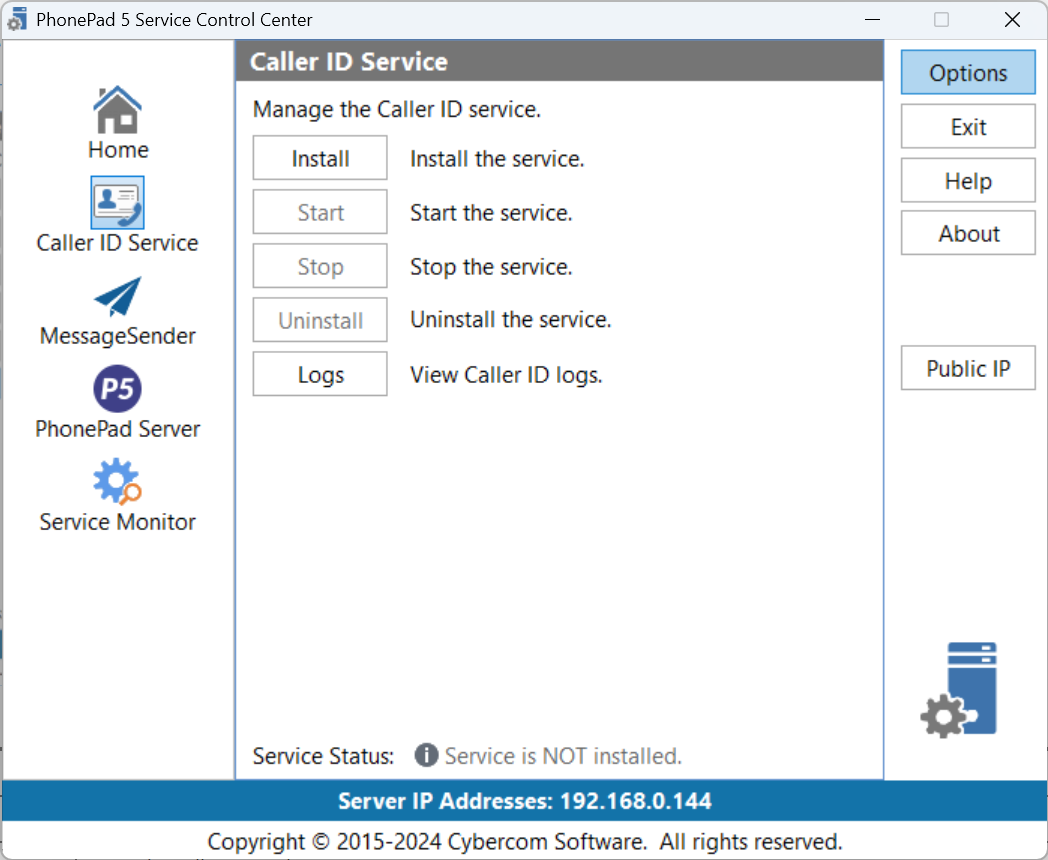Click the Exit button
Screen dimensions: 1048x860
coord(968,126)
